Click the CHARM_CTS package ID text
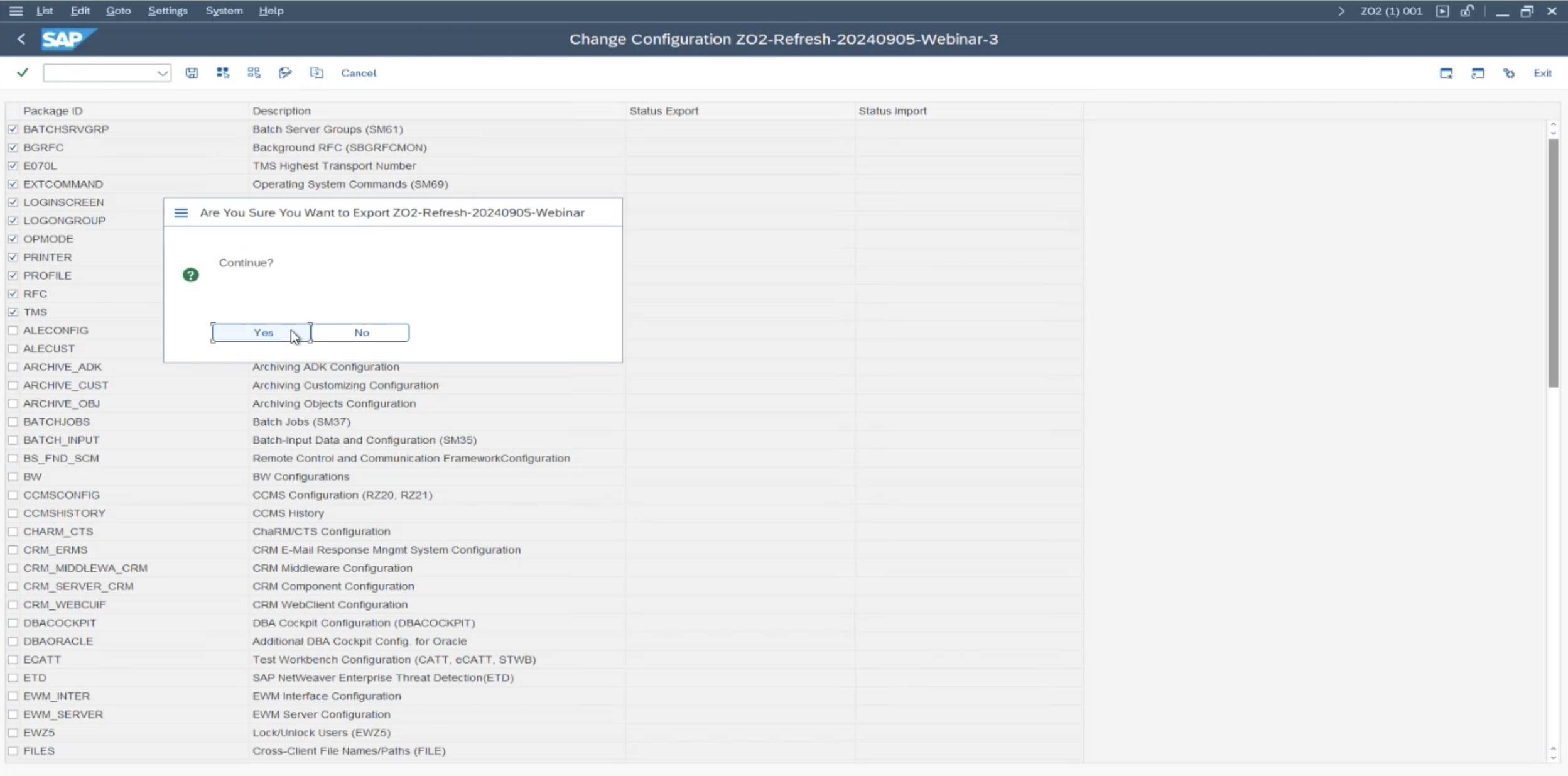The image size is (1568, 776). (x=58, y=532)
